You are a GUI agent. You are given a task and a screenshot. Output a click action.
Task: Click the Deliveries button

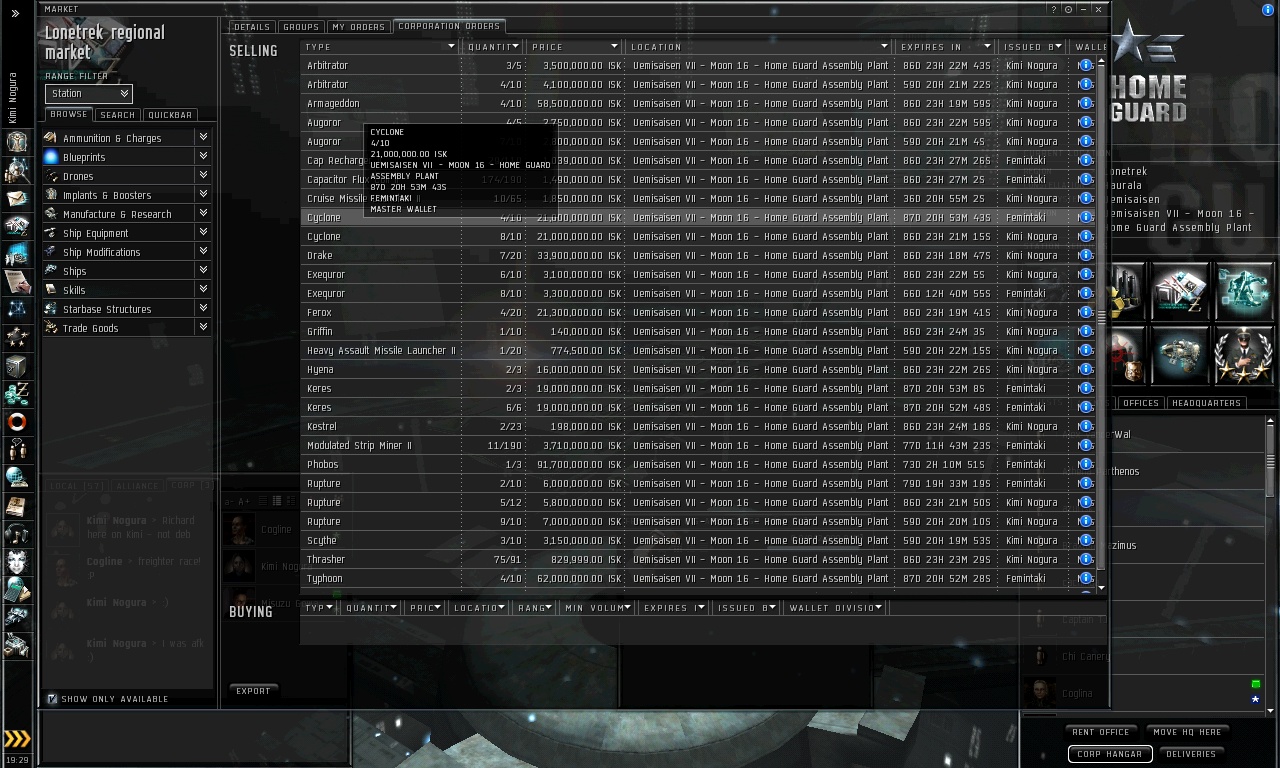tap(1191, 754)
